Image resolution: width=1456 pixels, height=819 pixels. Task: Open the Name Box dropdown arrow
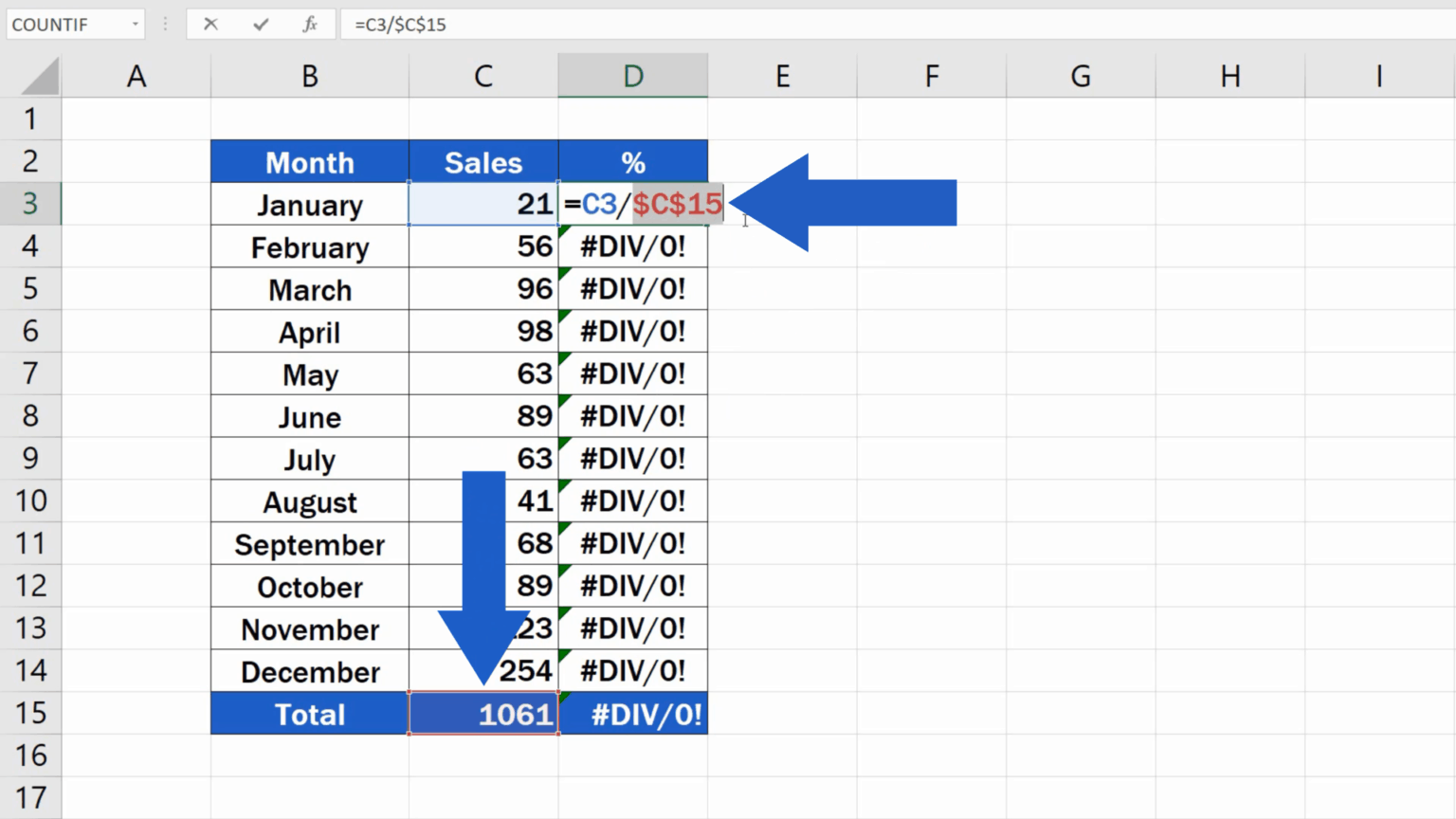134,25
